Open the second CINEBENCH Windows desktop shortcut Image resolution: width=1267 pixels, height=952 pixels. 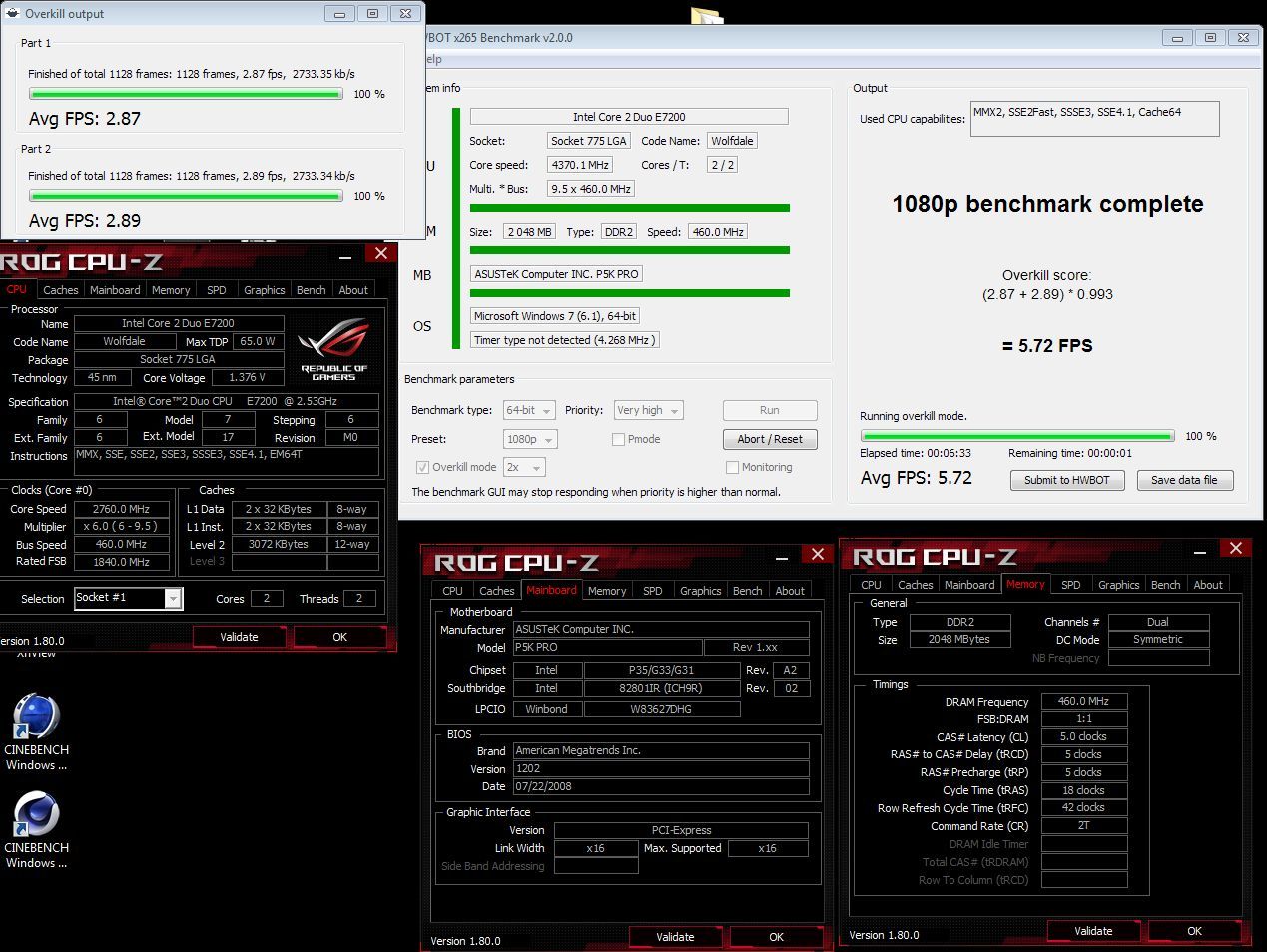[36, 830]
